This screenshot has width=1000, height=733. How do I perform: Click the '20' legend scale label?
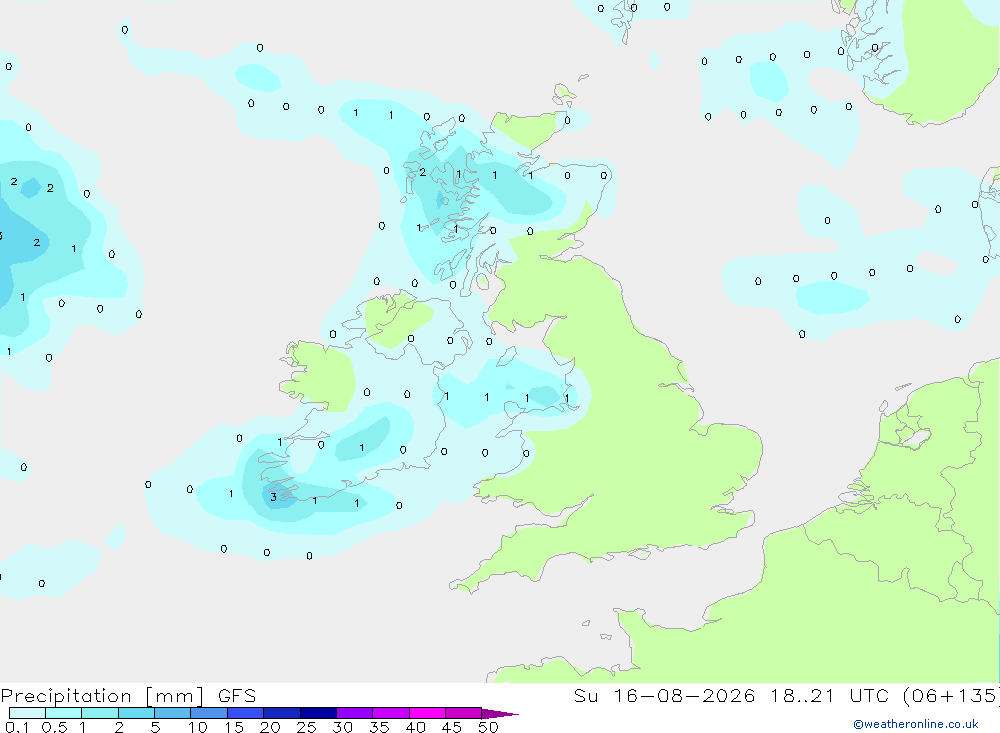pyautogui.click(x=270, y=727)
